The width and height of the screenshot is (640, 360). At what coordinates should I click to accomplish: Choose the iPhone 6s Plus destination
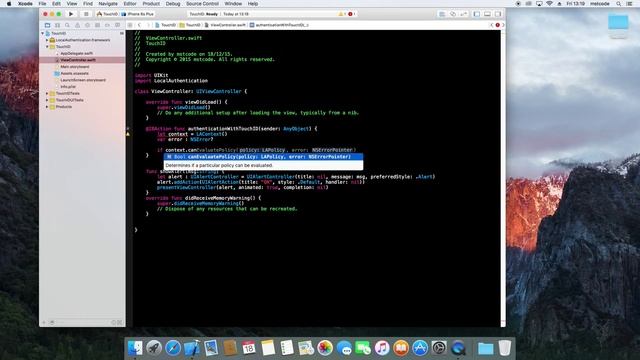(138, 14)
